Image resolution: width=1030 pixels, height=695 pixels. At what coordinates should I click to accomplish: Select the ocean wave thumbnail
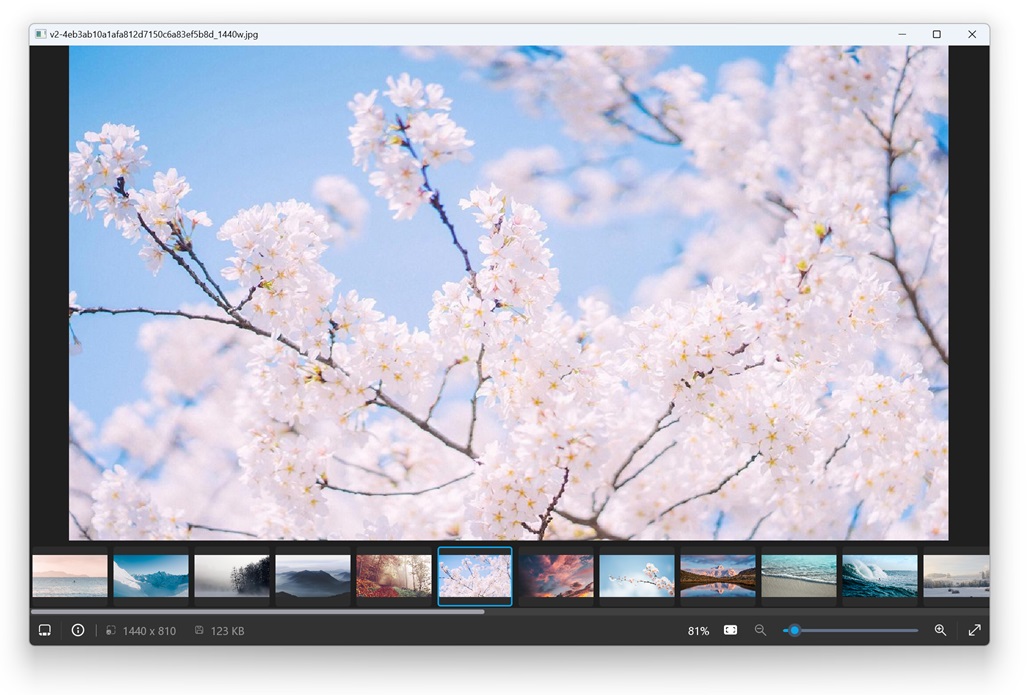(x=880, y=575)
